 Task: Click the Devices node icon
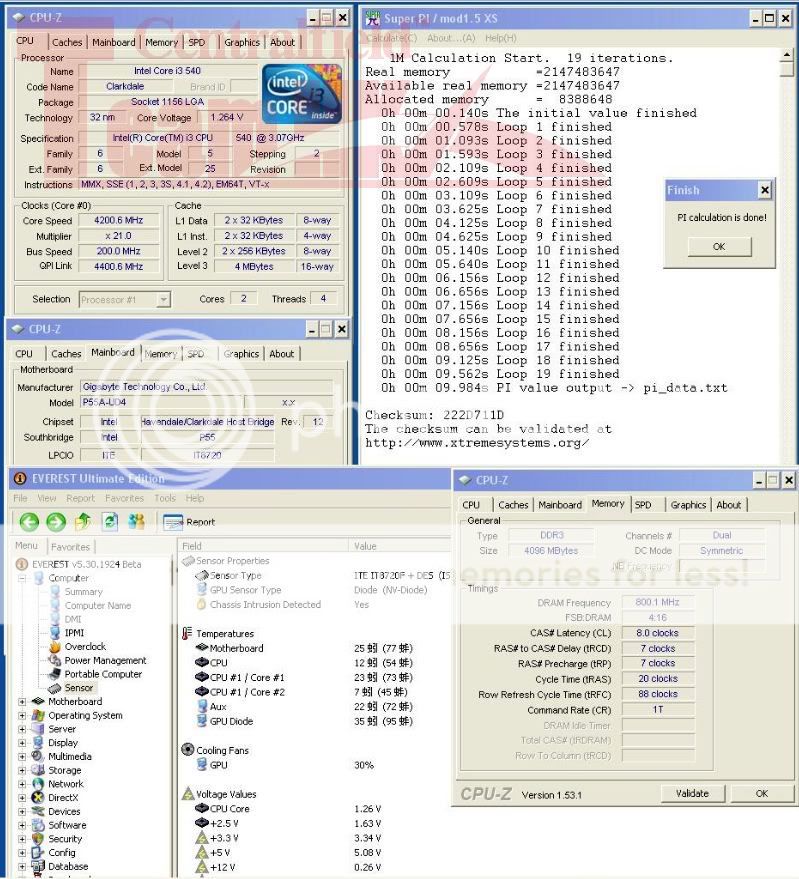click(x=38, y=811)
